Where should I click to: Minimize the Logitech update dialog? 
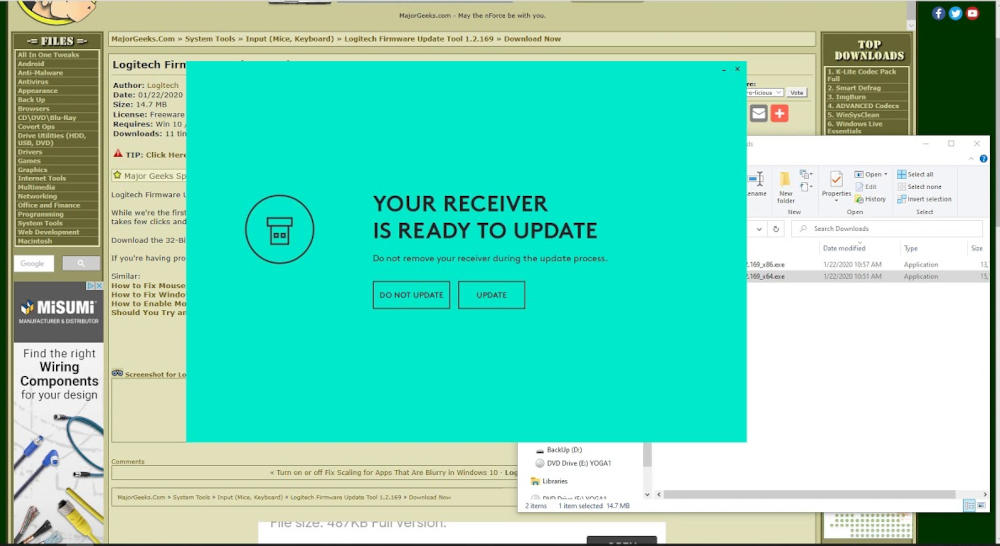[724, 69]
